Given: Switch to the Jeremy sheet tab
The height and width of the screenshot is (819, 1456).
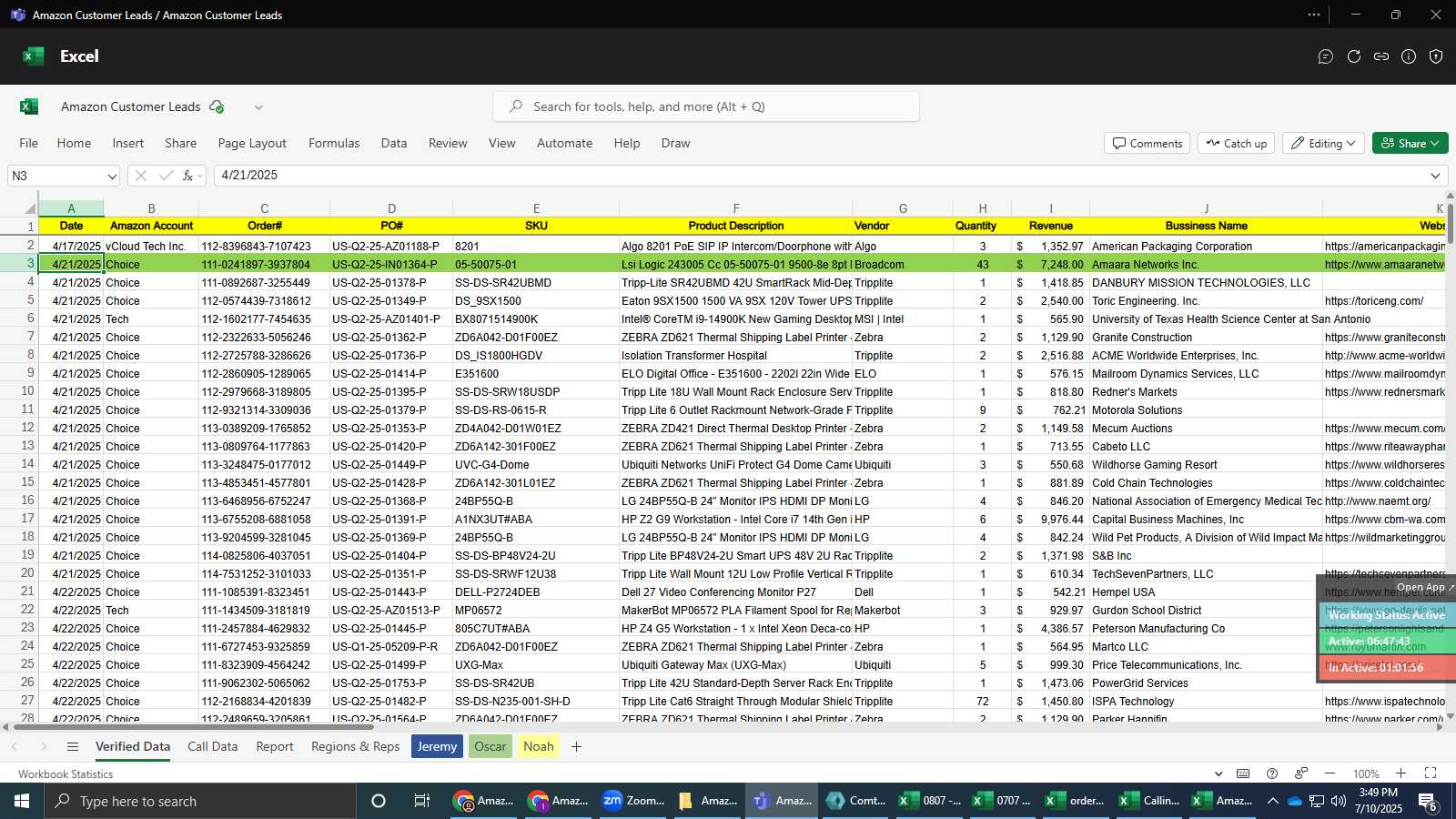Looking at the screenshot, I should coord(438,747).
